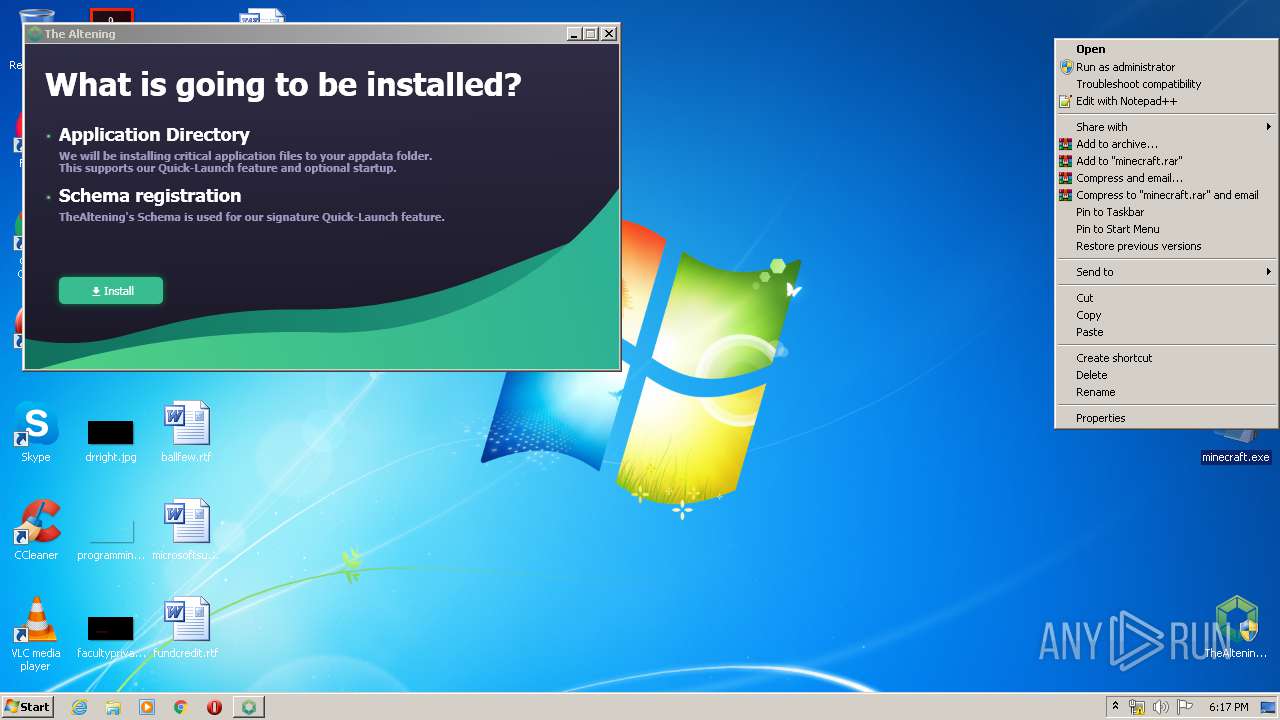This screenshot has height=720, width=1280.
Task: Click the Install button in The Altening
Action: [x=111, y=291]
